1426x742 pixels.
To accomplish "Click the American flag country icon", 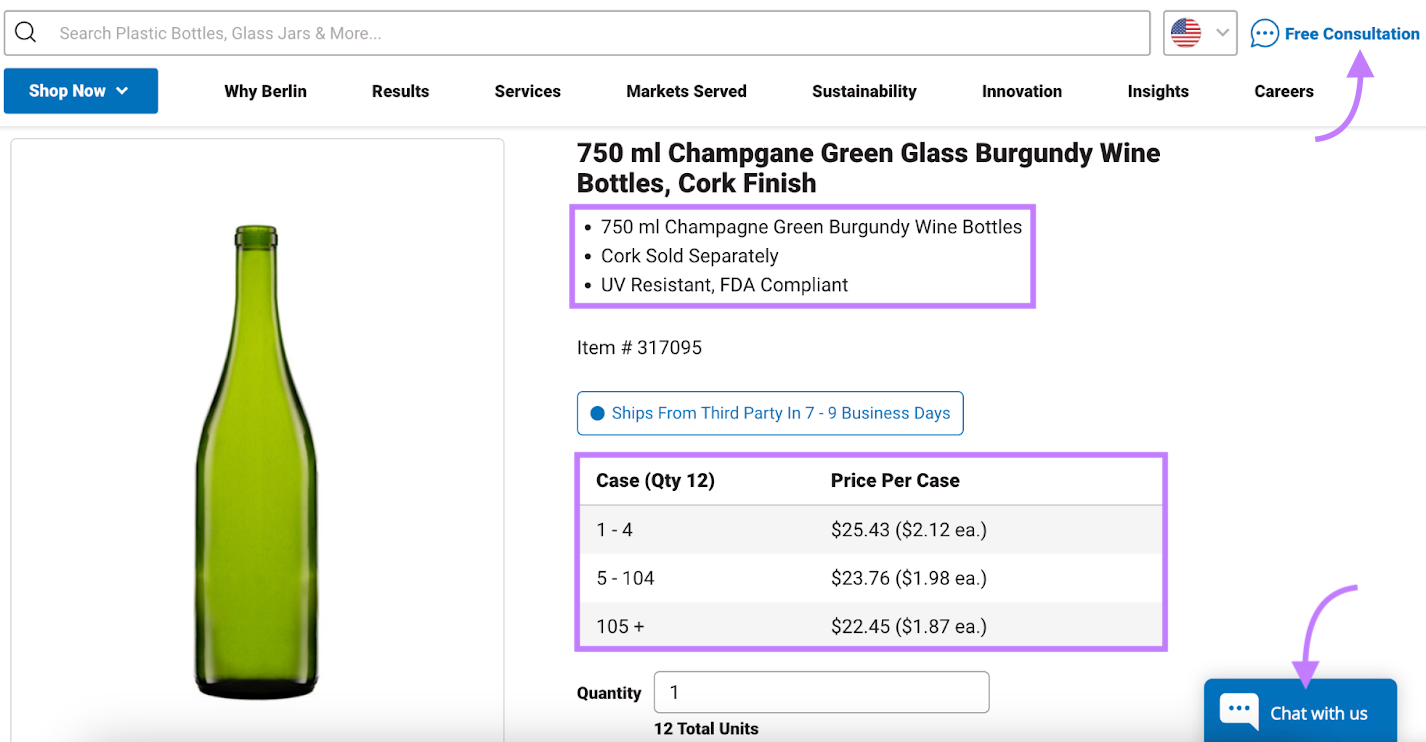I will [x=1186, y=32].
